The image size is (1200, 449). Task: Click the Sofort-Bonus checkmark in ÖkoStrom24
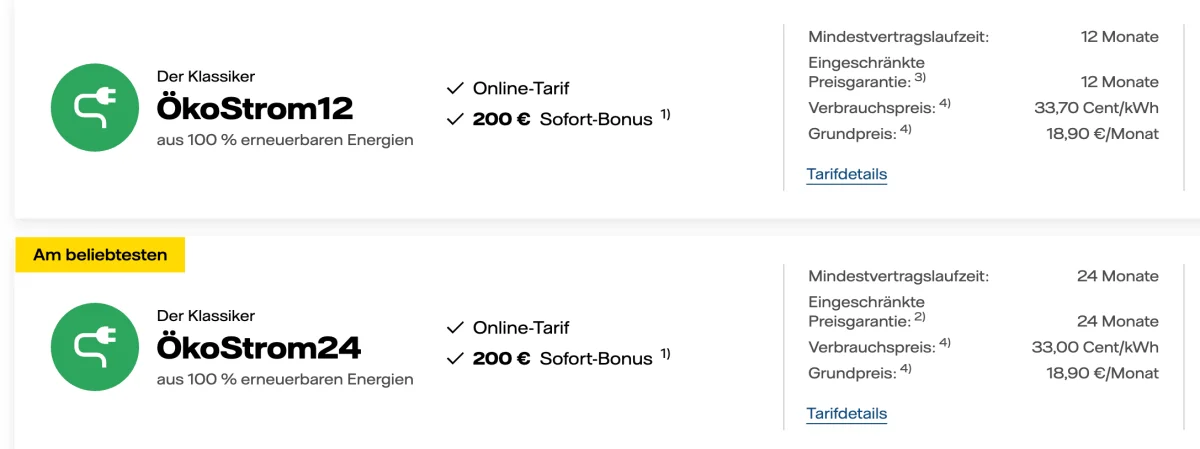(x=456, y=358)
